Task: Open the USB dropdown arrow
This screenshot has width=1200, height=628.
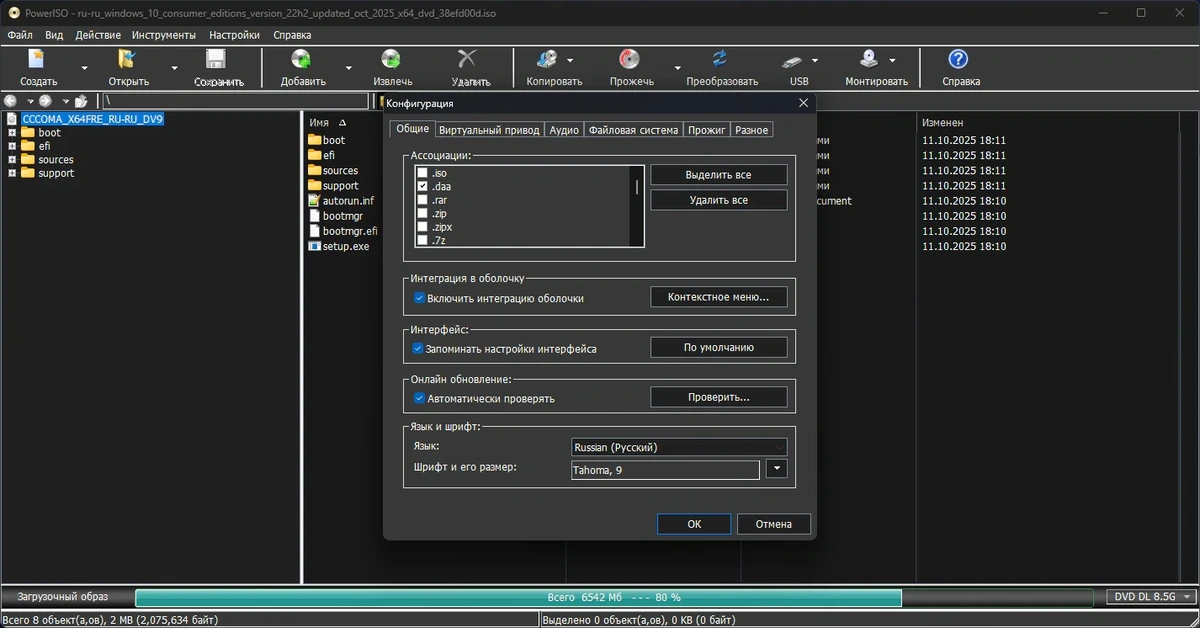Action: tap(815, 60)
